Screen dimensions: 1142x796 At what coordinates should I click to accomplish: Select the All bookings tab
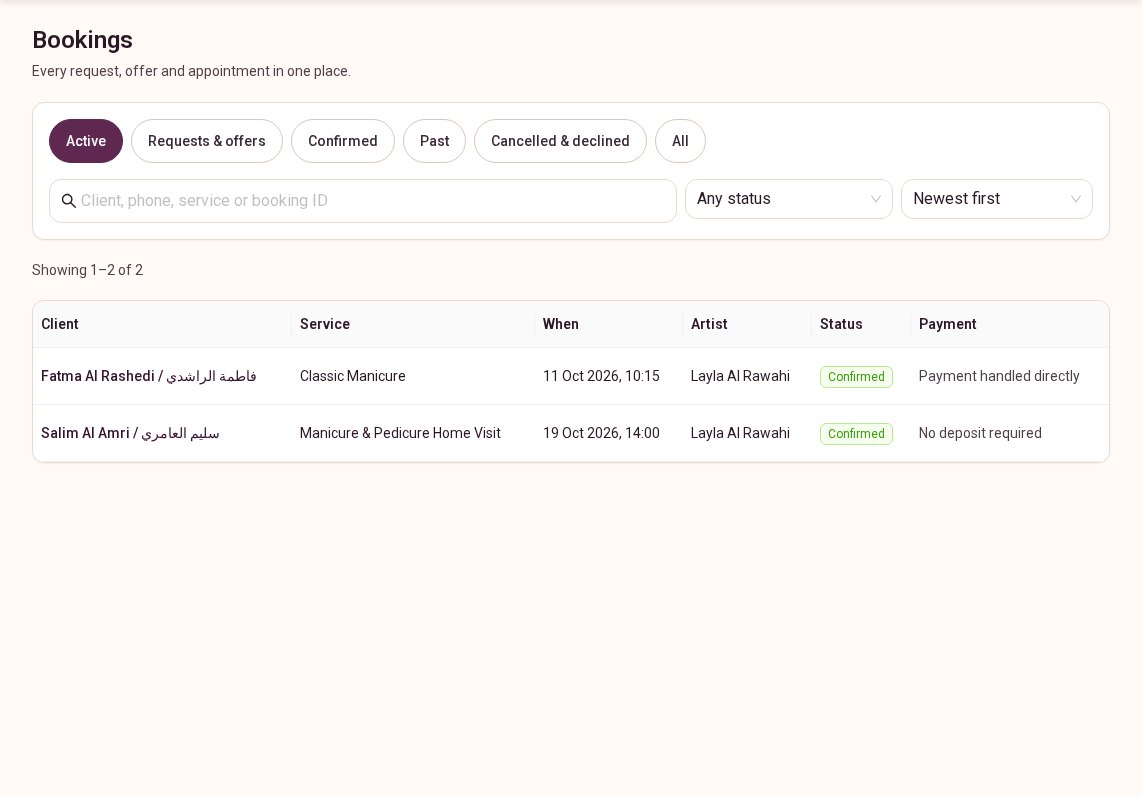(680, 141)
